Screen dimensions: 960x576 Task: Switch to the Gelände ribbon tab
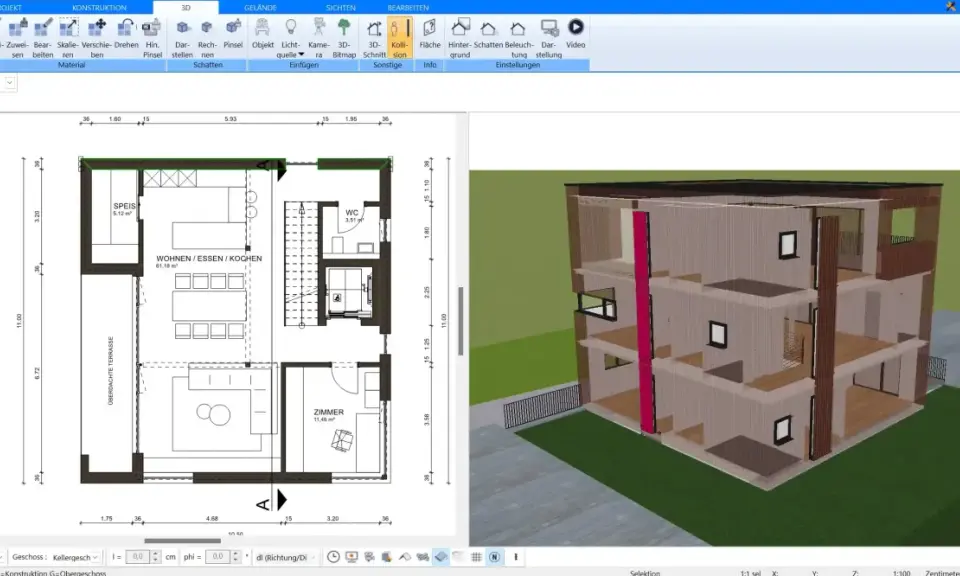point(260,7)
